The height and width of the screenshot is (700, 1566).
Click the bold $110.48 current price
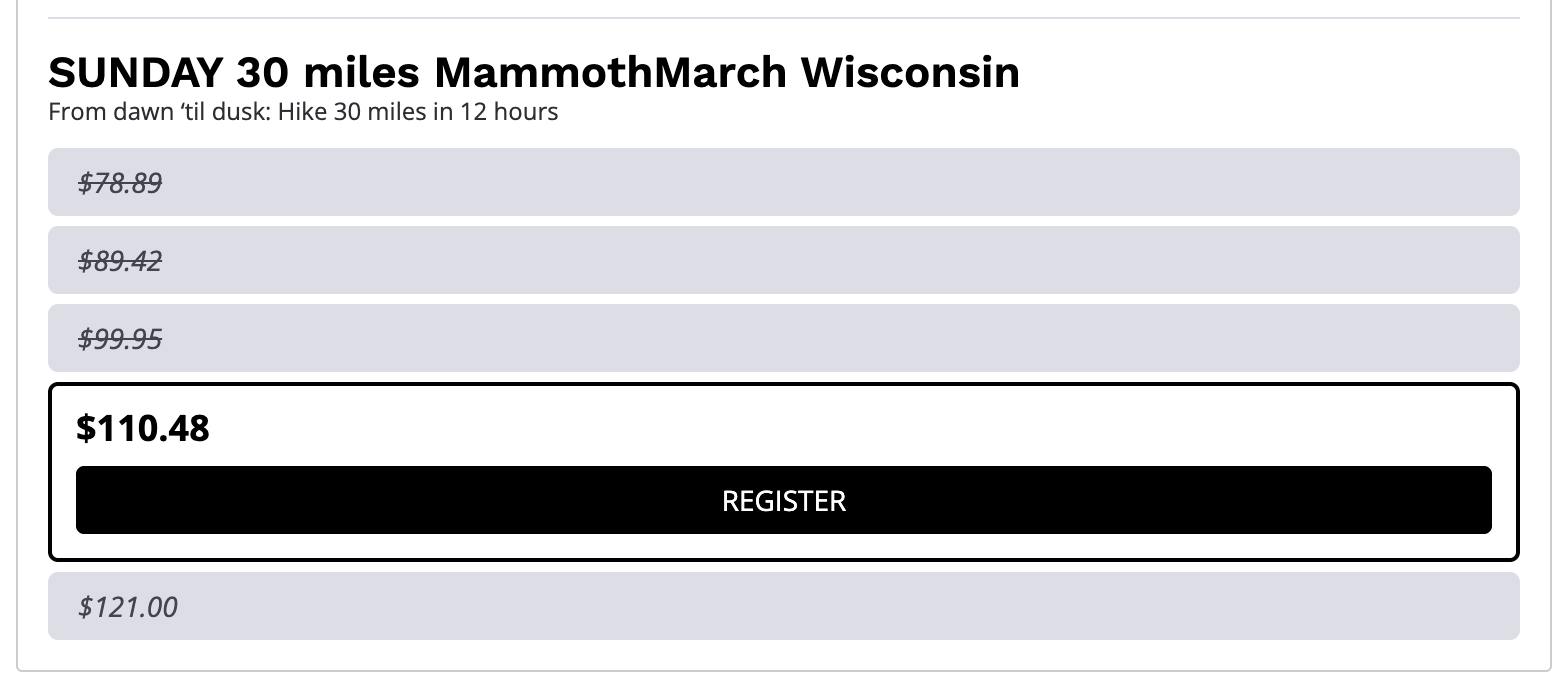tap(143, 429)
